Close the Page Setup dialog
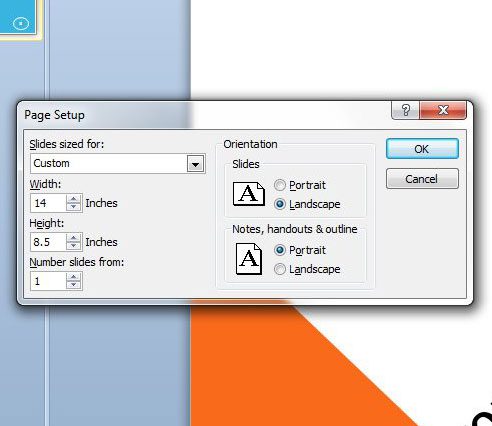The height and width of the screenshot is (426, 492). coord(443,110)
